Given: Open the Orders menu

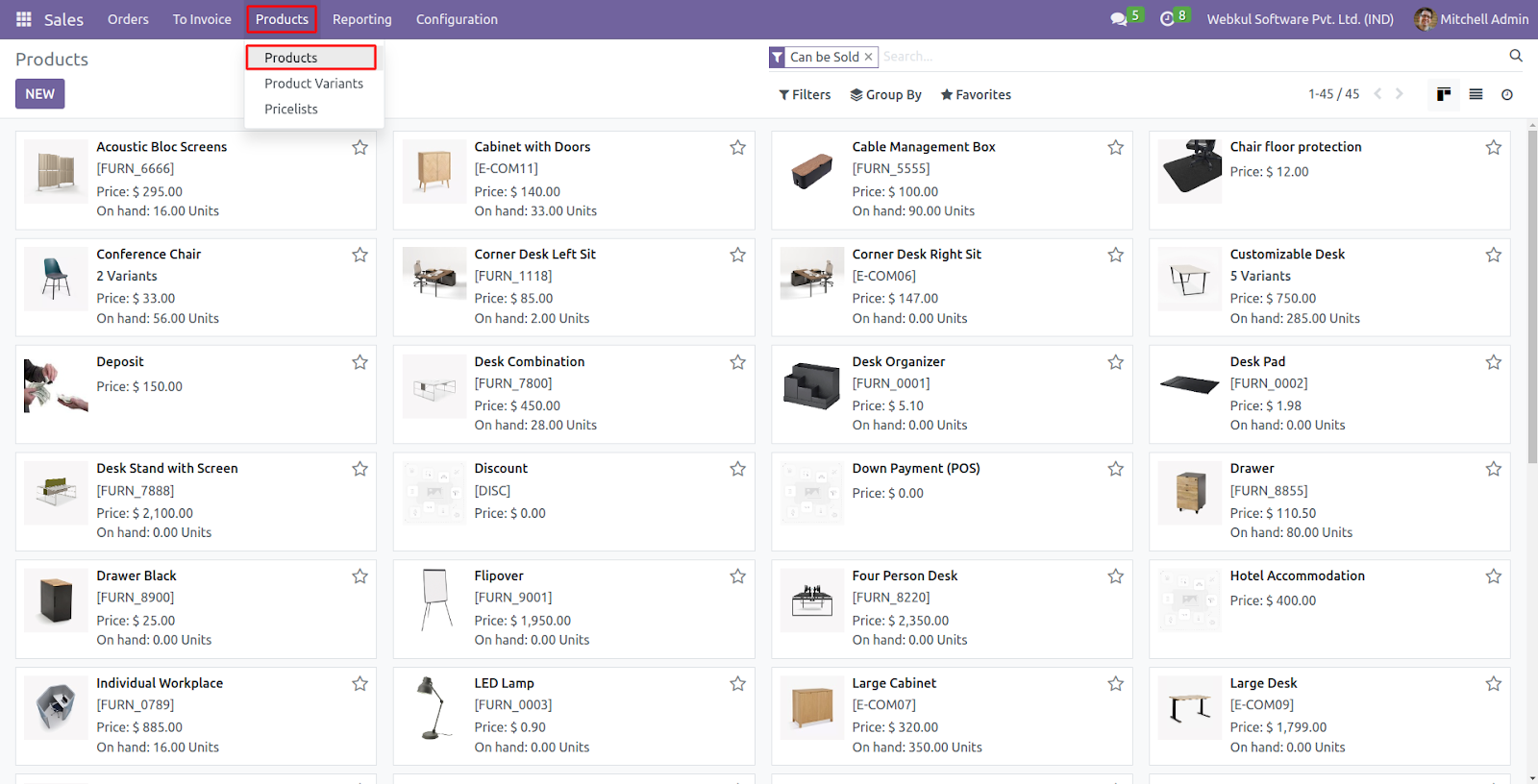Looking at the screenshot, I should tap(128, 19).
